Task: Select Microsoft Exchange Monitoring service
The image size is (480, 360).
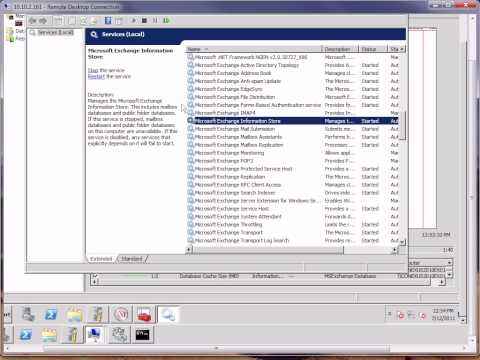Action: click(x=293, y=153)
